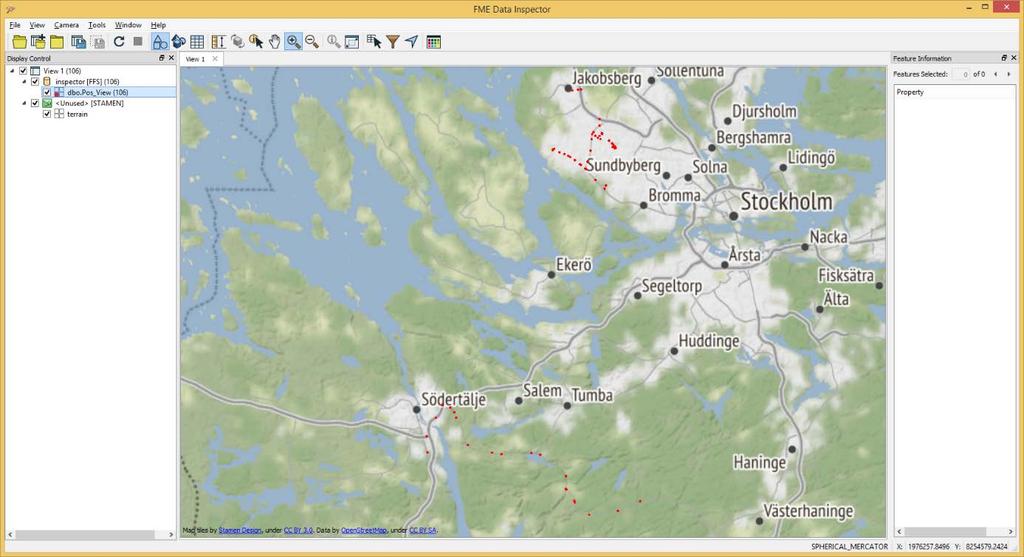Float the Display Control panel

162,58
